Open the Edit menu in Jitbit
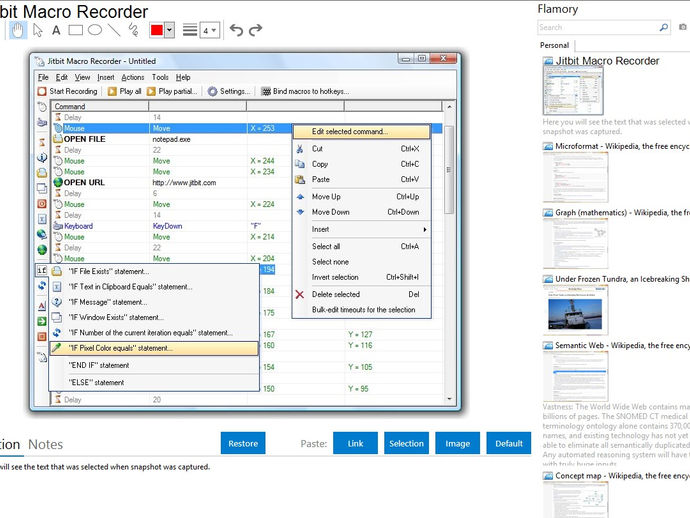 click(x=62, y=77)
